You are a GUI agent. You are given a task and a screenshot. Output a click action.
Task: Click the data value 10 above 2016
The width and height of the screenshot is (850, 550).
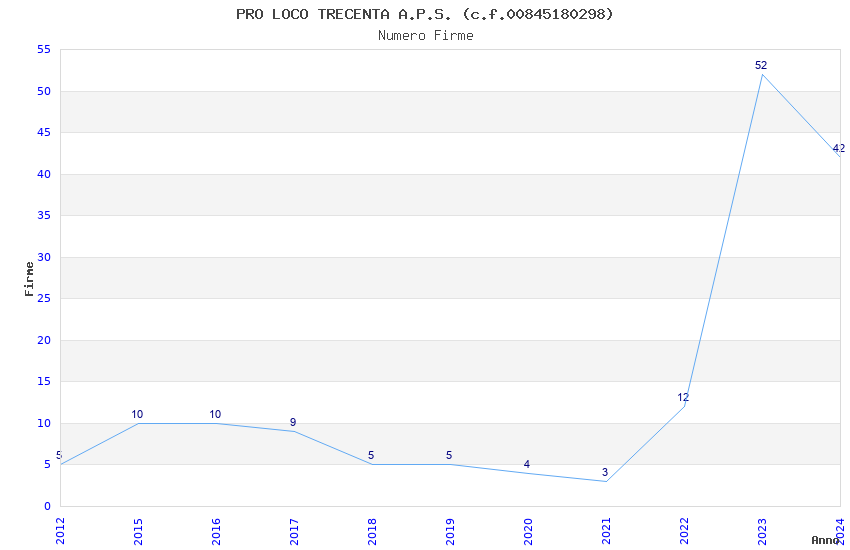tap(215, 415)
